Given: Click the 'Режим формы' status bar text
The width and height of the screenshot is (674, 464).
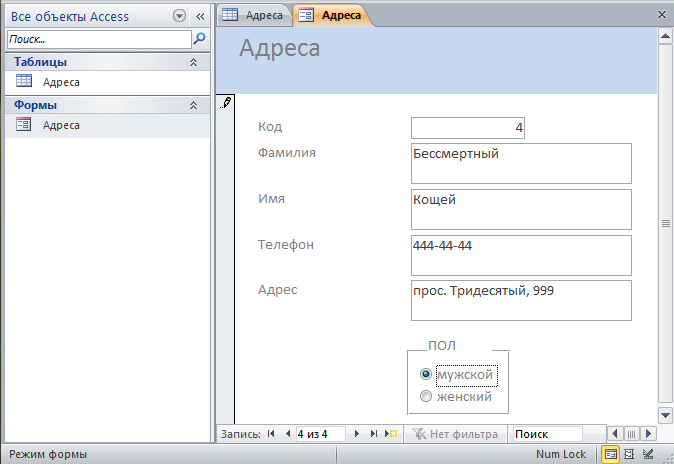Looking at the screenshot, I should (48, 454).
